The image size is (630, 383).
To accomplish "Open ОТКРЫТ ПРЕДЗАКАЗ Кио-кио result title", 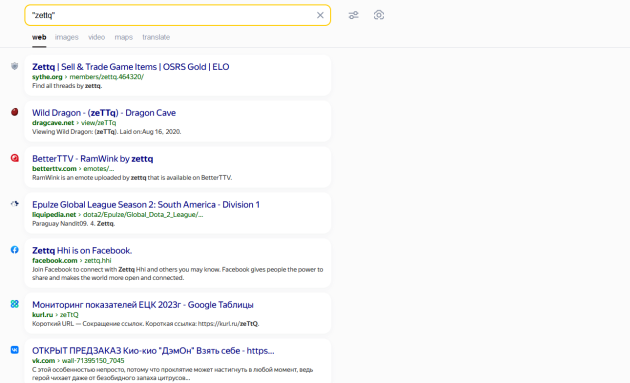I will tap(153, 350).
